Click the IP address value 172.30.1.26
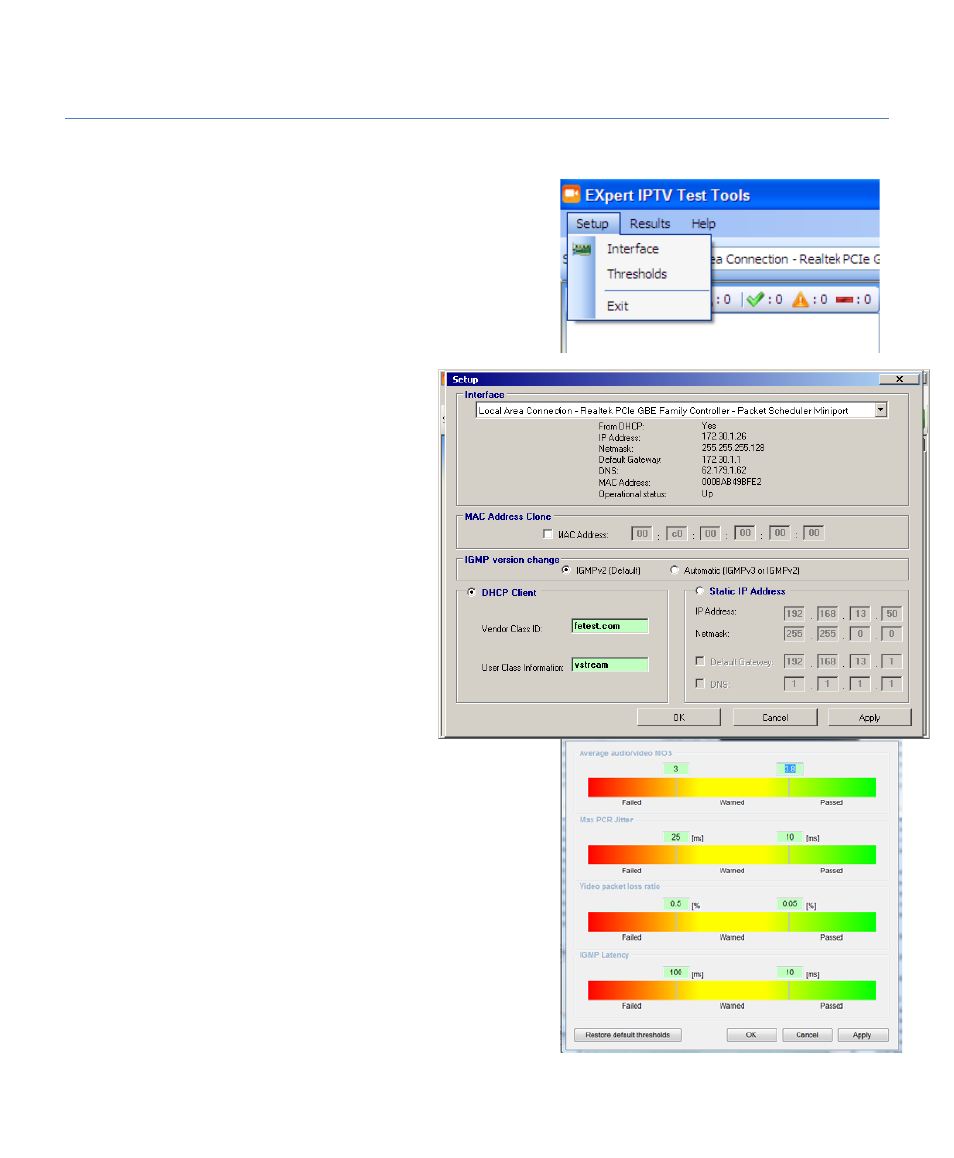 click(724, 437)
